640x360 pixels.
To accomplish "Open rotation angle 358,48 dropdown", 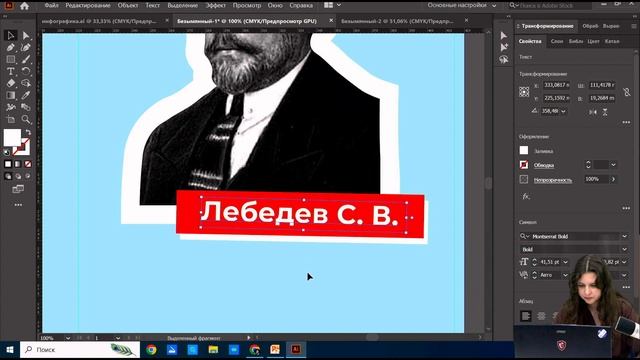I will coord(564,111).
